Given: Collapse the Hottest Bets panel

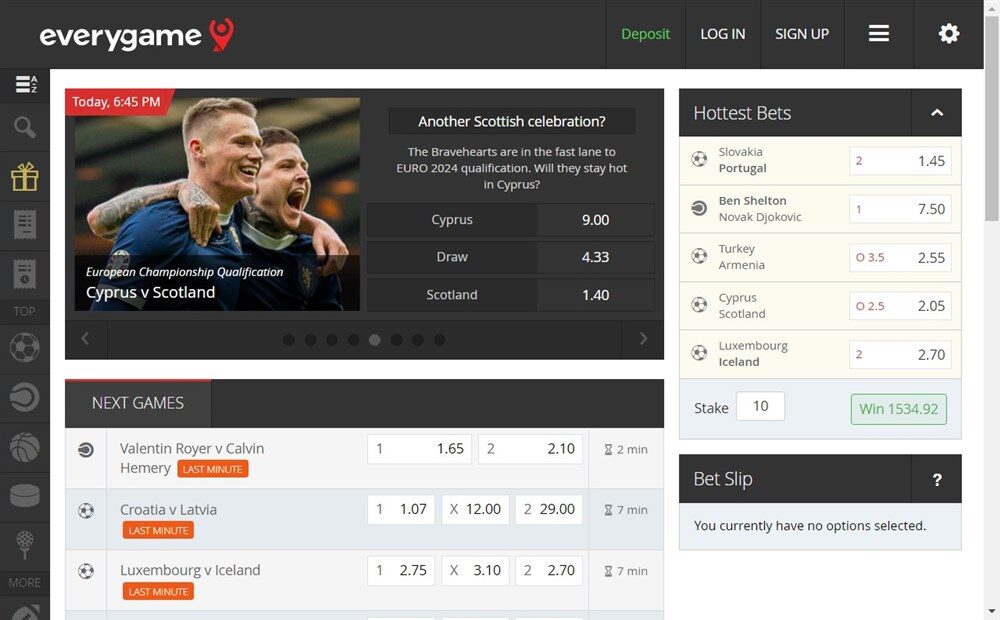Looking at the screenshot, I should pyautogui.click(x=937, y=113).
